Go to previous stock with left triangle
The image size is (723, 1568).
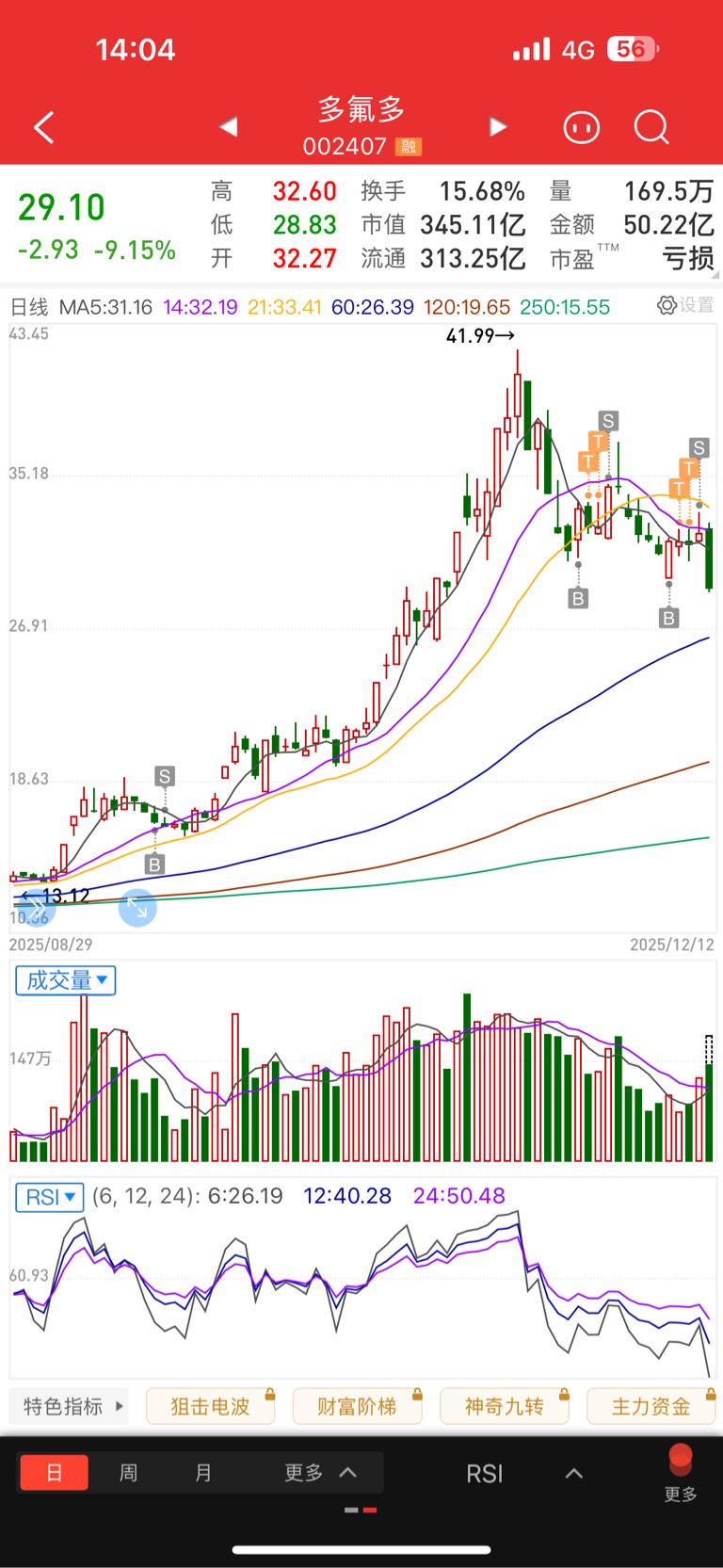click(229, 126)
